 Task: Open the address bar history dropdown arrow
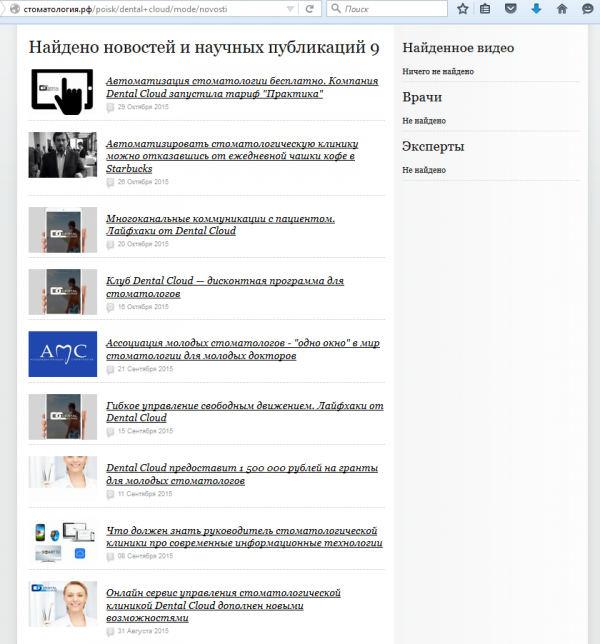click(290, 9)
